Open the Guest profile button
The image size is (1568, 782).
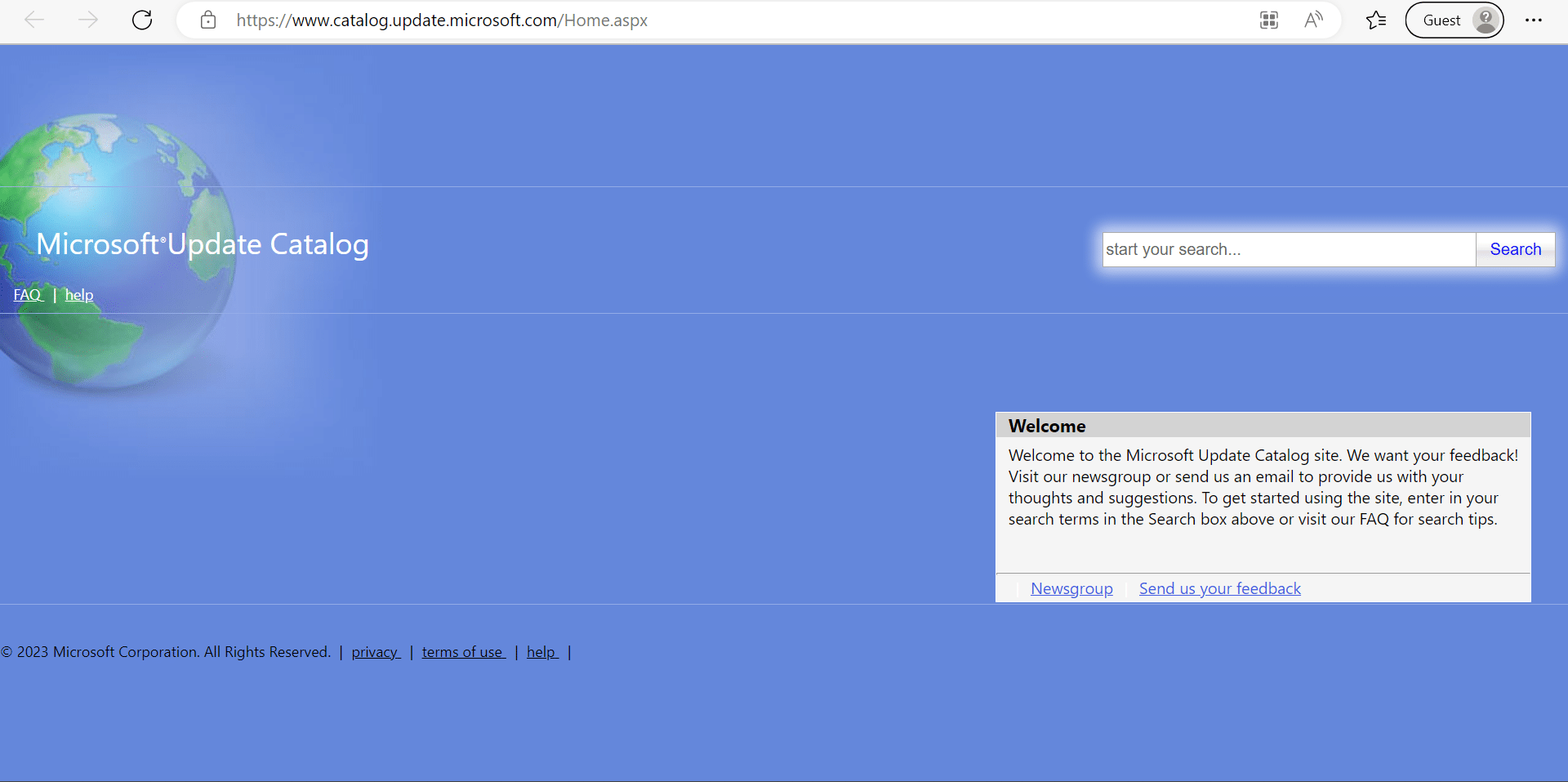point(1454,20)
